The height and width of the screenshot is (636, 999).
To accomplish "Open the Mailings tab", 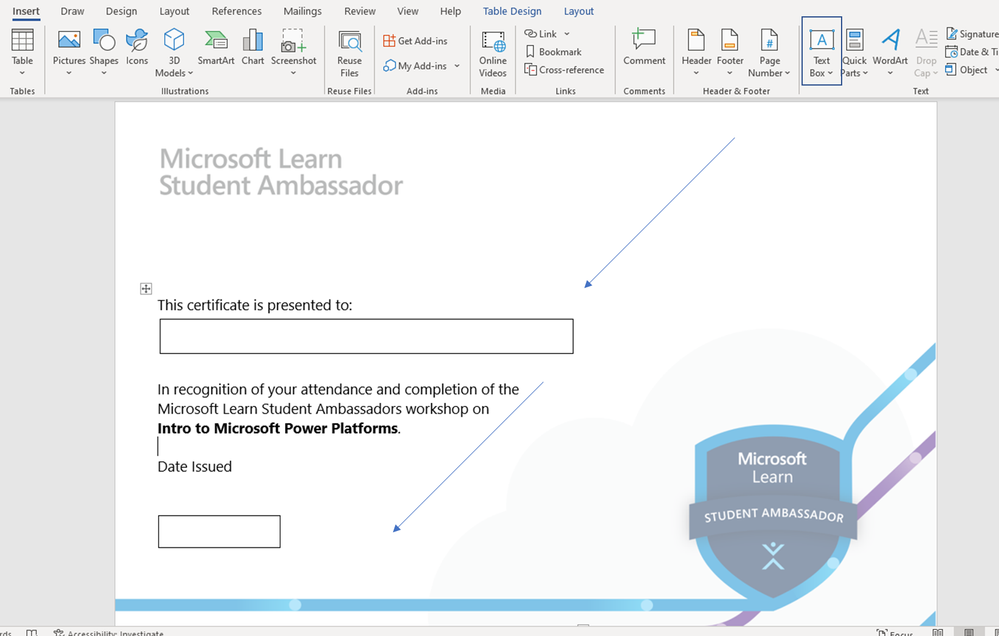I will [302, 11].
